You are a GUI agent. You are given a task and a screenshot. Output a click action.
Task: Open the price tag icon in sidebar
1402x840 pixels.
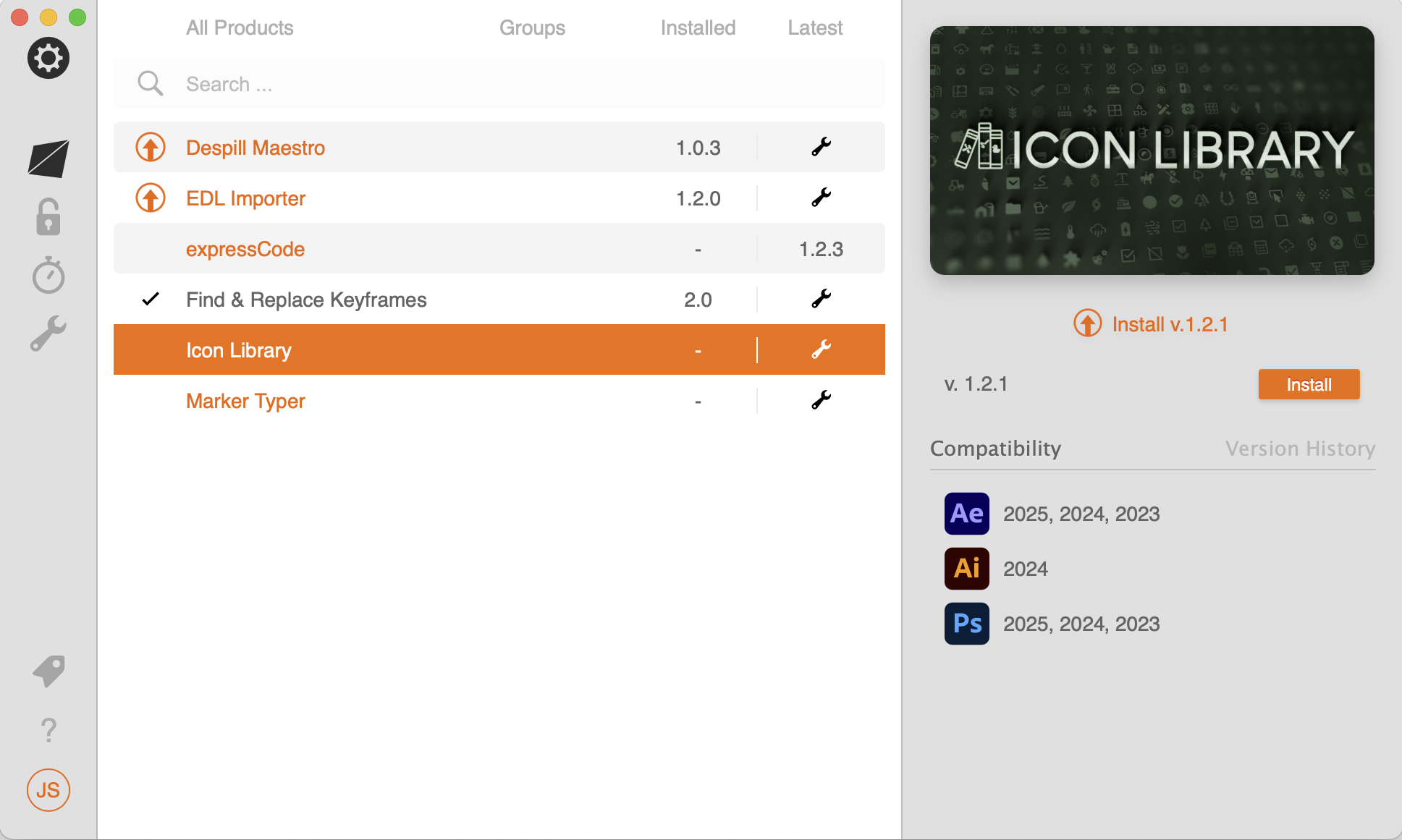click(48, 671)
